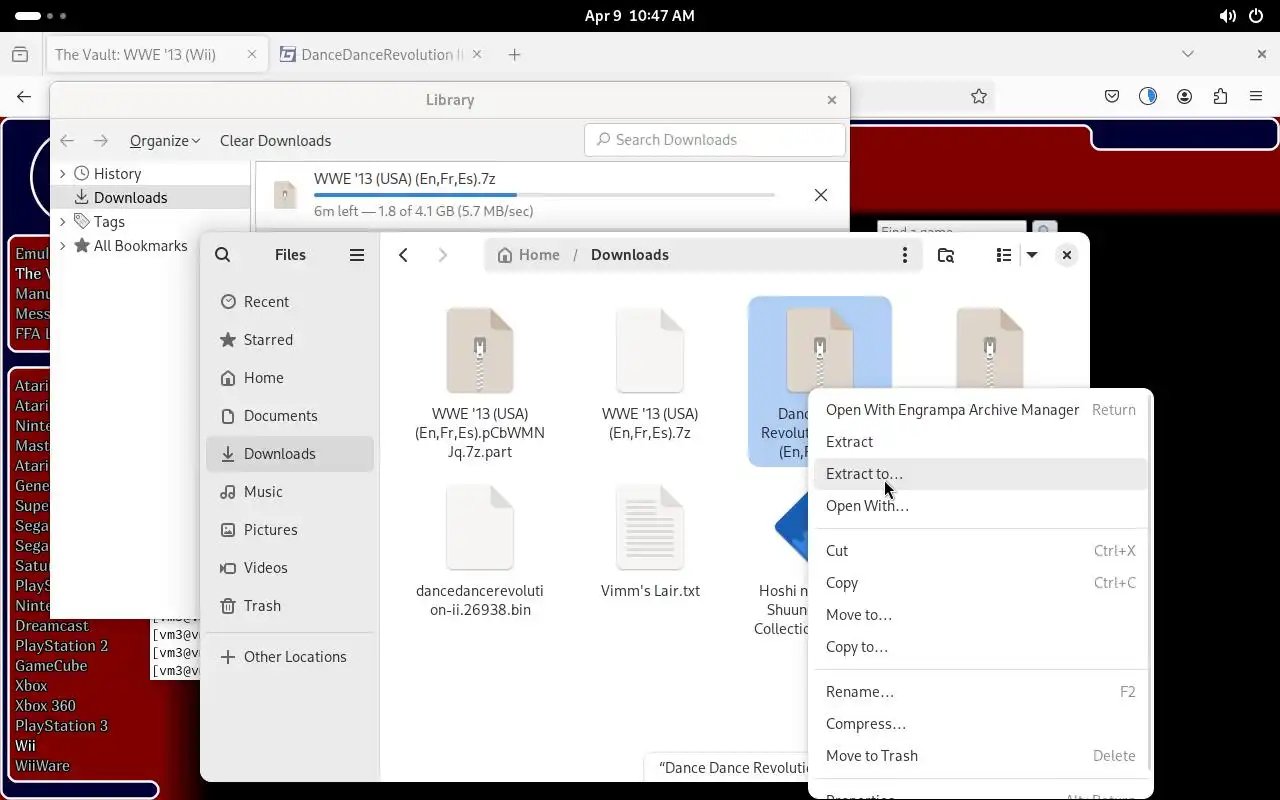Choose Move to… menu entry
Viewport: 1280px width, 800px height.
coord(980,615)
